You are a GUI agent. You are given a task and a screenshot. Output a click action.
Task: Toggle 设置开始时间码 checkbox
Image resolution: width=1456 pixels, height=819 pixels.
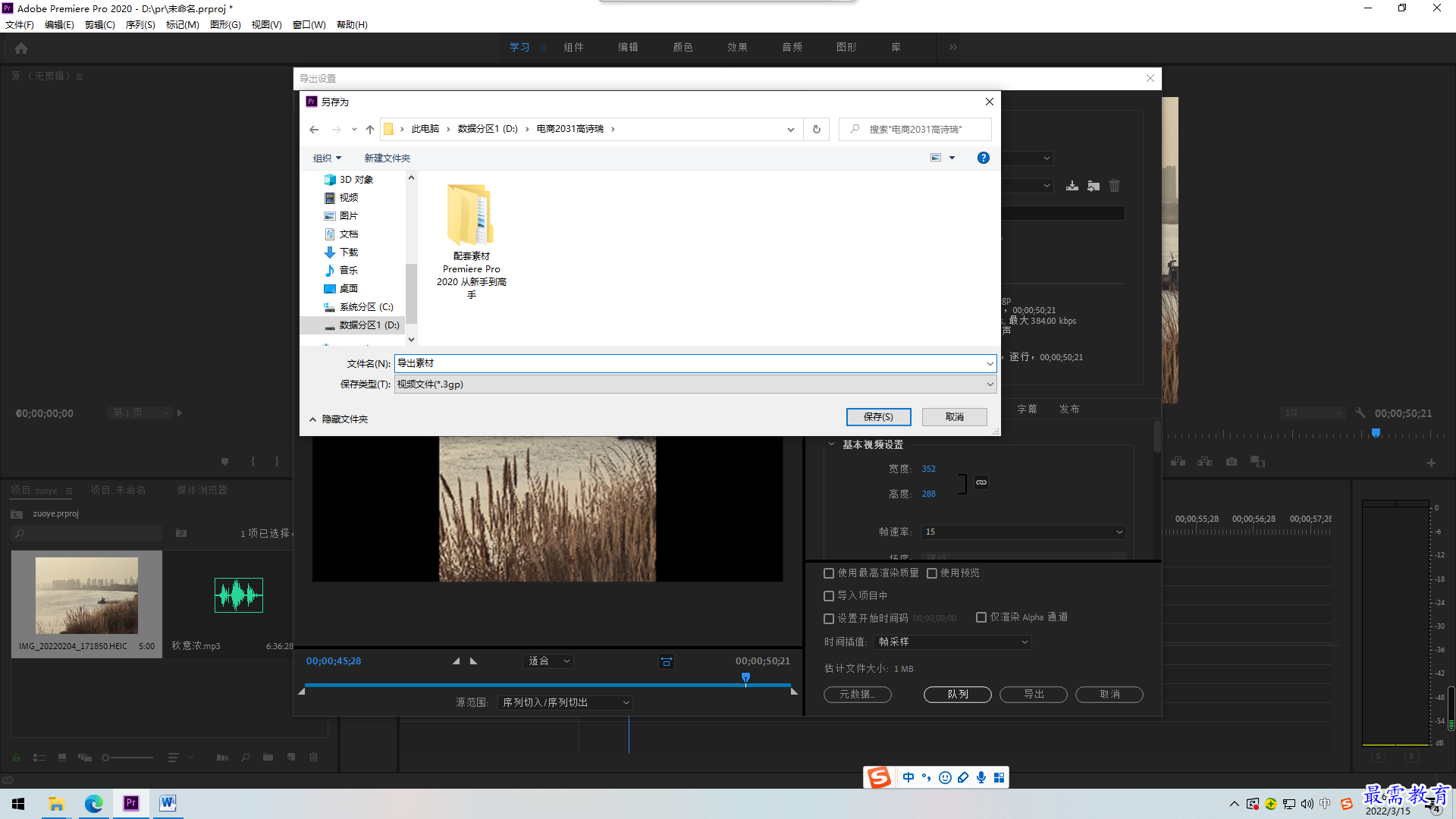click(829, 619)
